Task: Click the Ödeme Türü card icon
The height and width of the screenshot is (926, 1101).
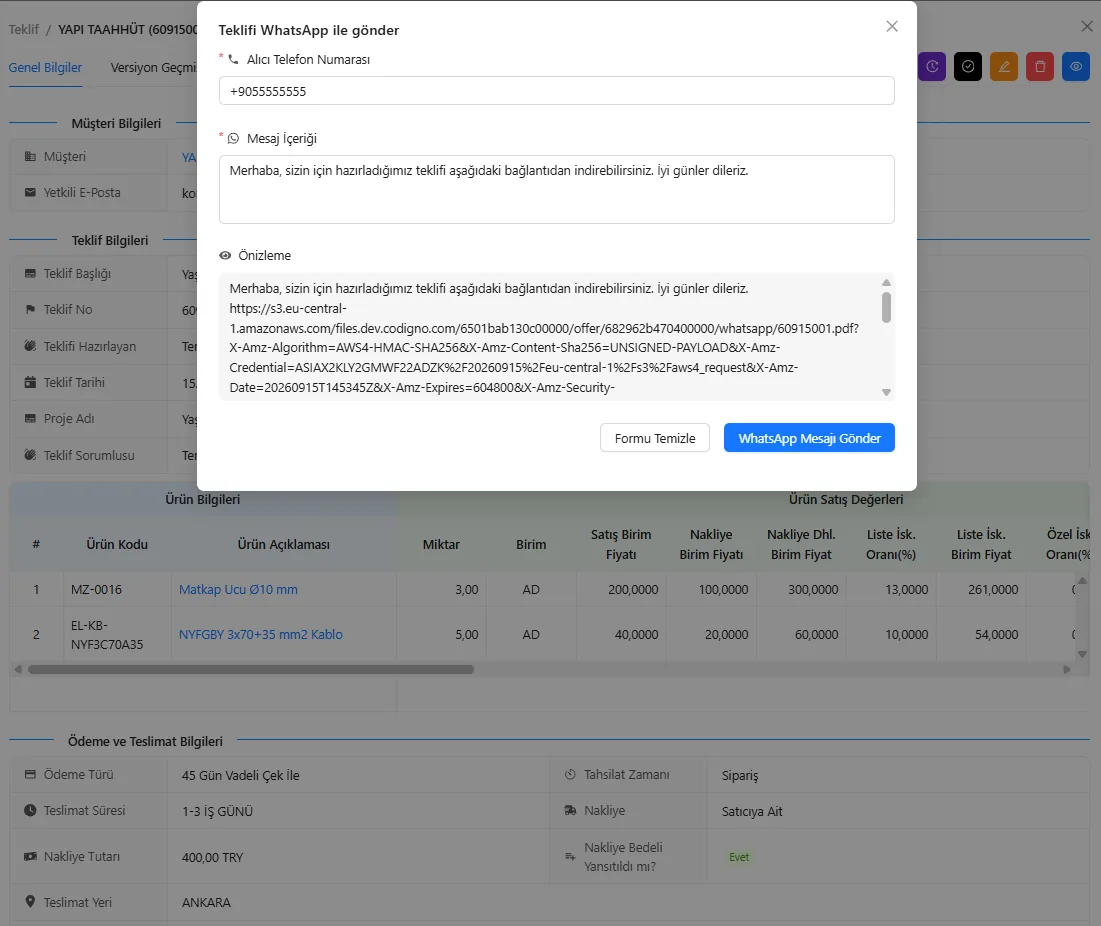Action: click(x=30, y=774)
